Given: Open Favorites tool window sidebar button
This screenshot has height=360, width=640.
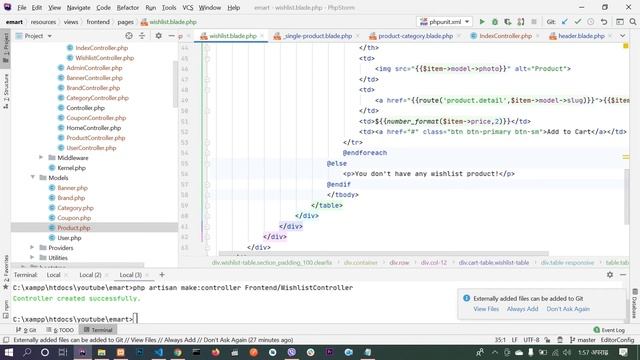Looking at the screenshot, I should pyautogui.click(x=6, y=272).
